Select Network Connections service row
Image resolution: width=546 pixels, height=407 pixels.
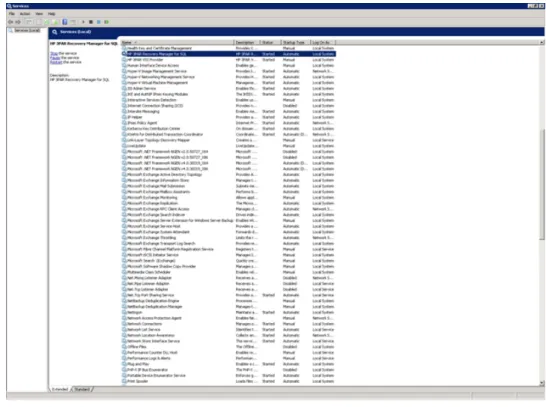click(x=228, y=324)
